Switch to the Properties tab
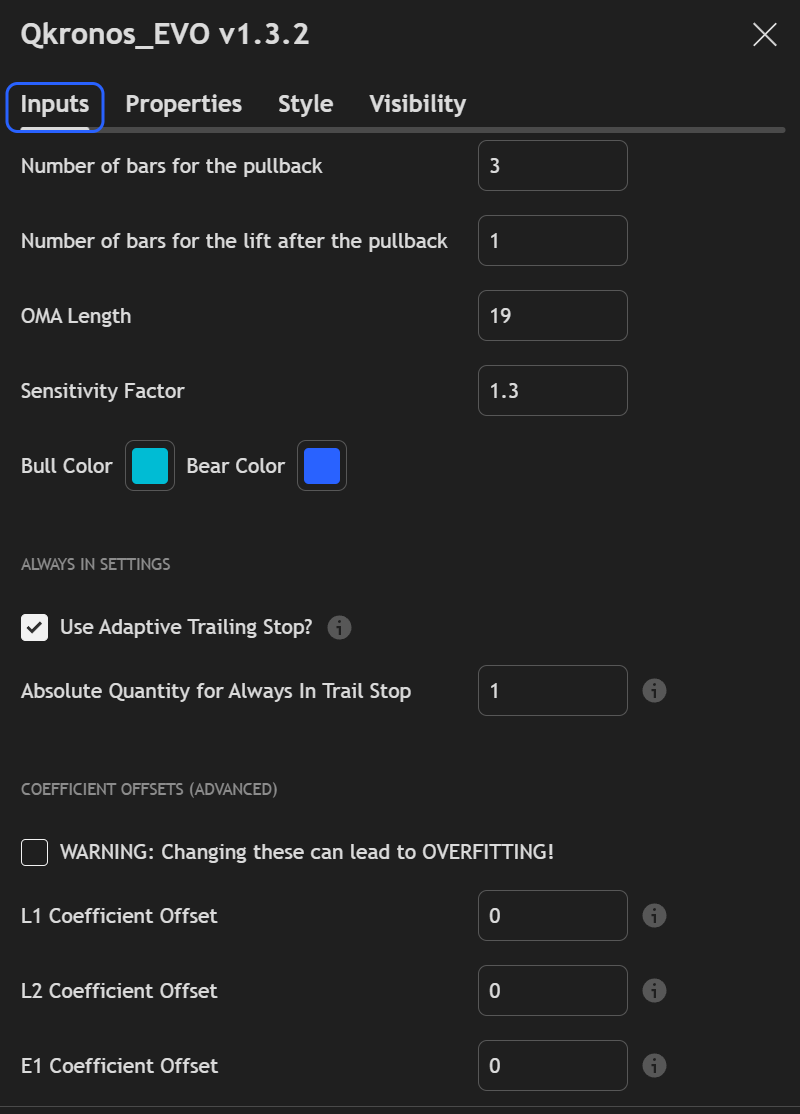The image size is (800, 1114). [183, 104]
